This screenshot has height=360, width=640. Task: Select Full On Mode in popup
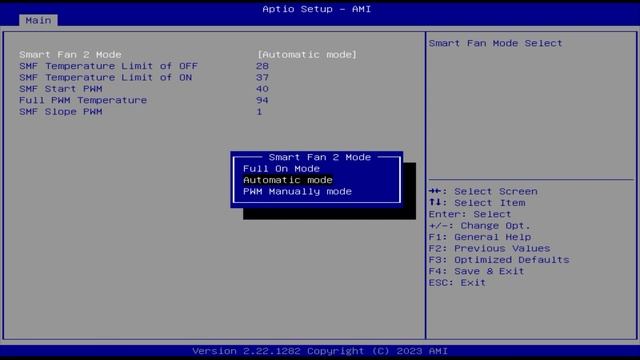(x=281, y=169)
